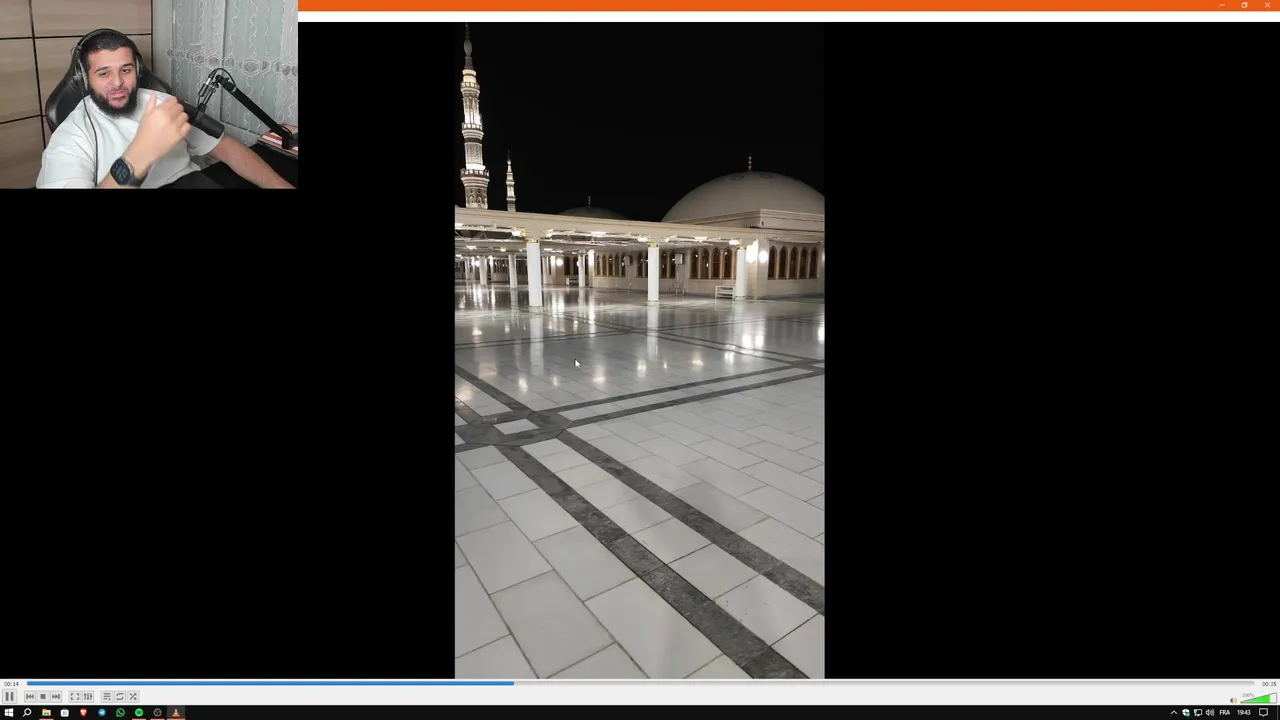This screenshot has width=1280, height=720.
Task: Open WhatsApp from the taskbar
Action: 120,712
